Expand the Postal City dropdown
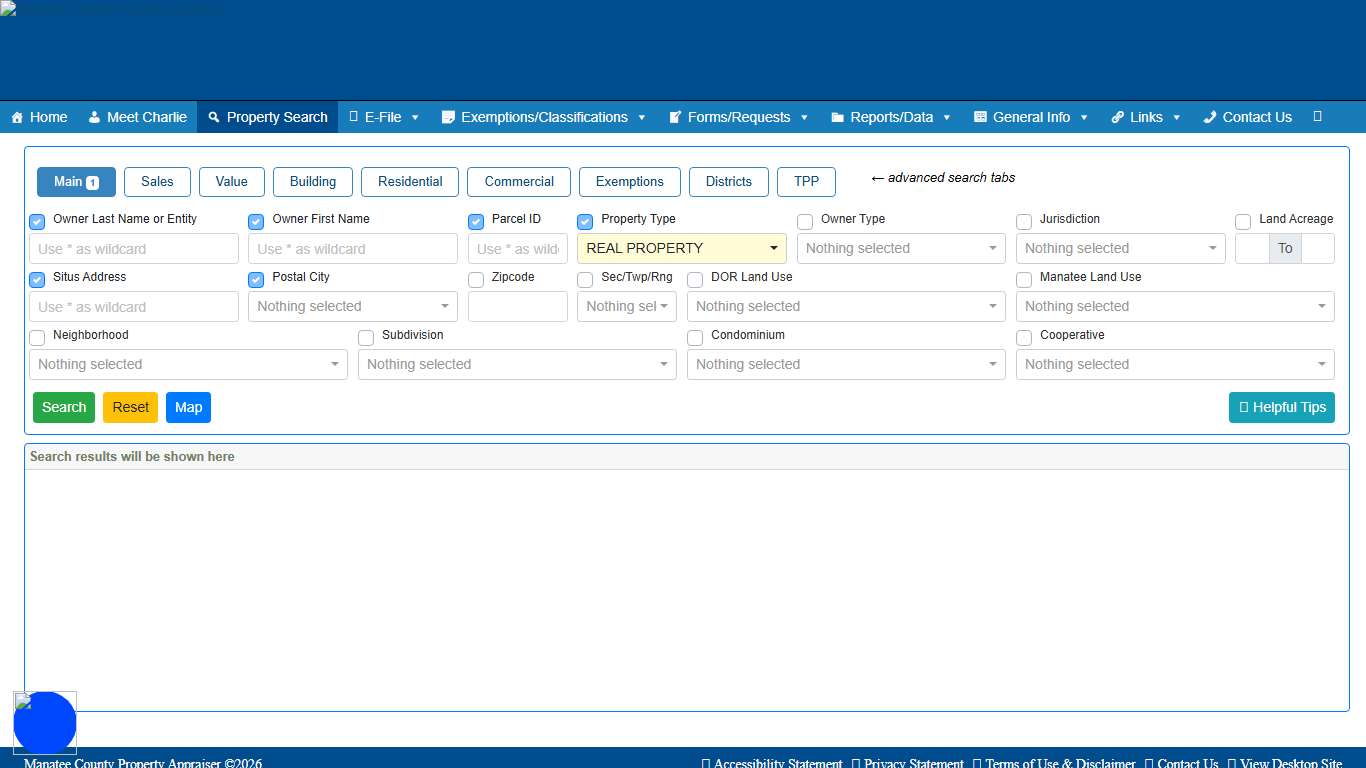1366x768 pixels. click(x=352, y=306)
